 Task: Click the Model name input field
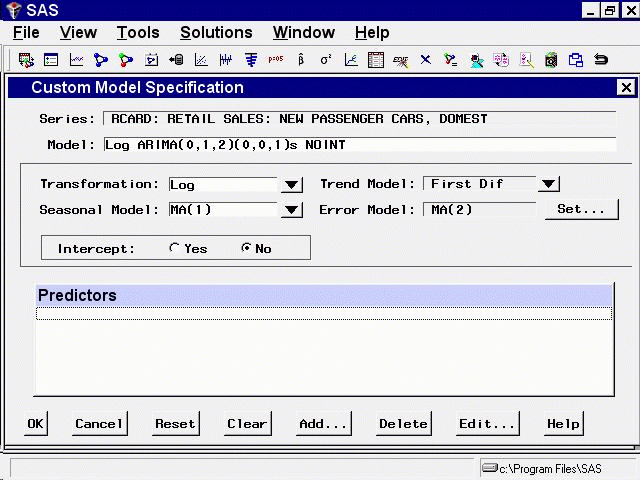[x=360, y=144]
